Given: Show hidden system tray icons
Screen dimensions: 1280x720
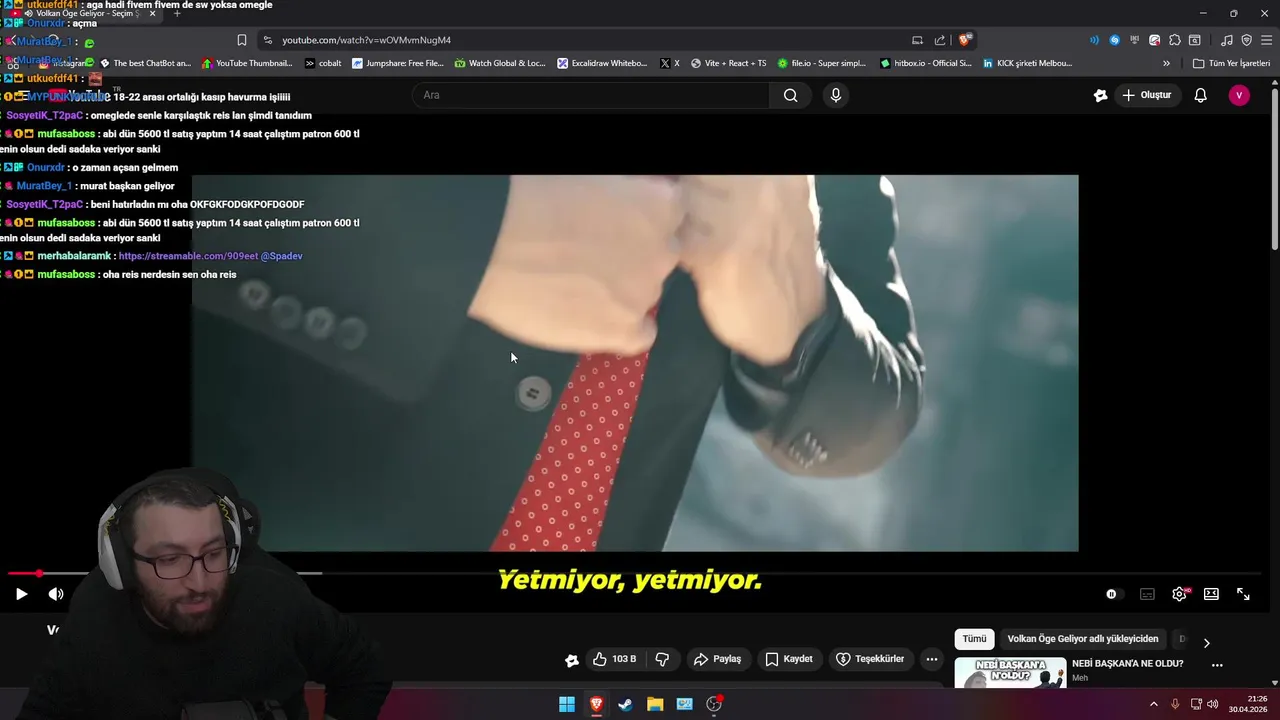Looking at the screenshot, I should [1153, 704].
